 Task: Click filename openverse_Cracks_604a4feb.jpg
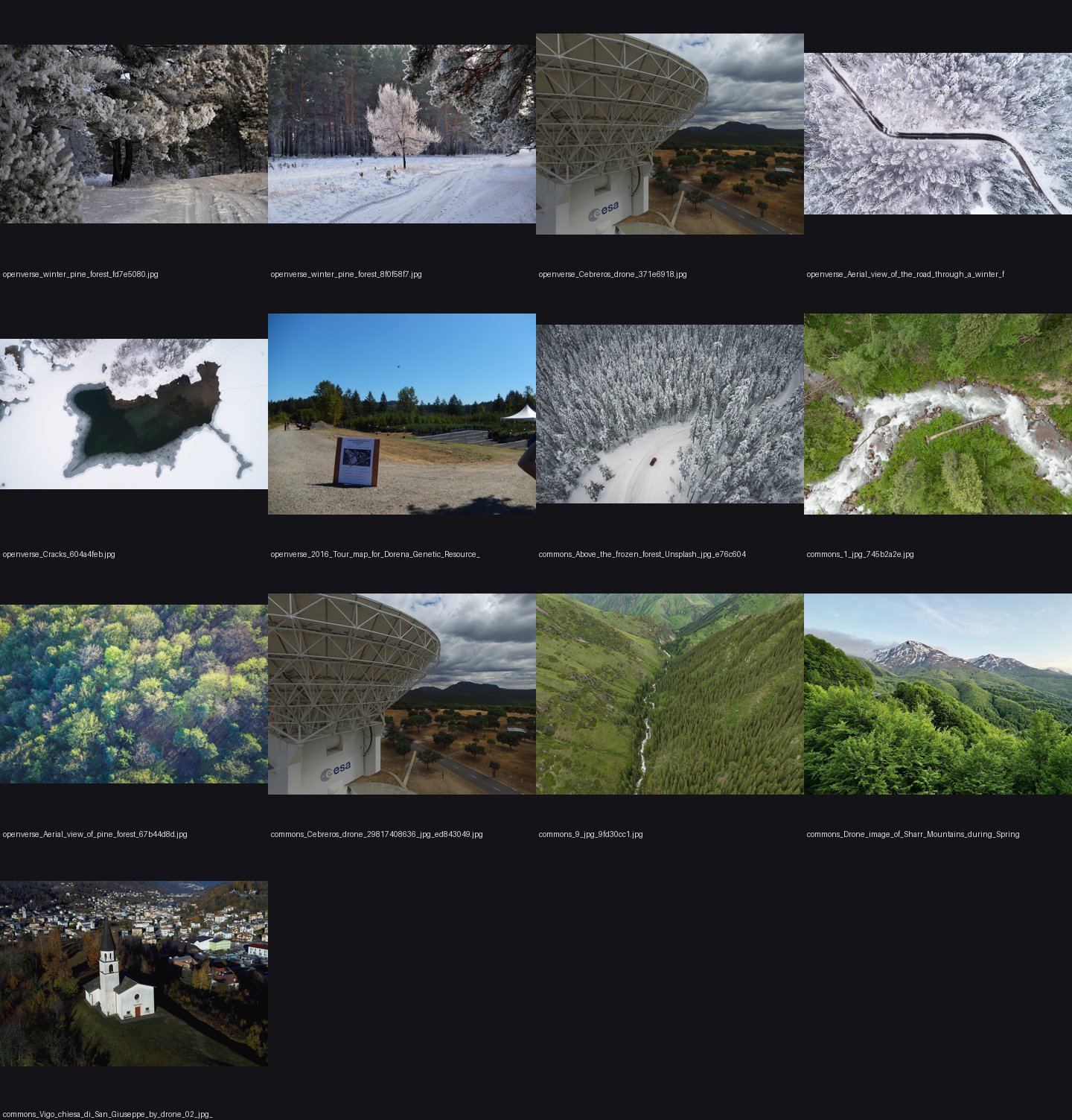[59, 555]
